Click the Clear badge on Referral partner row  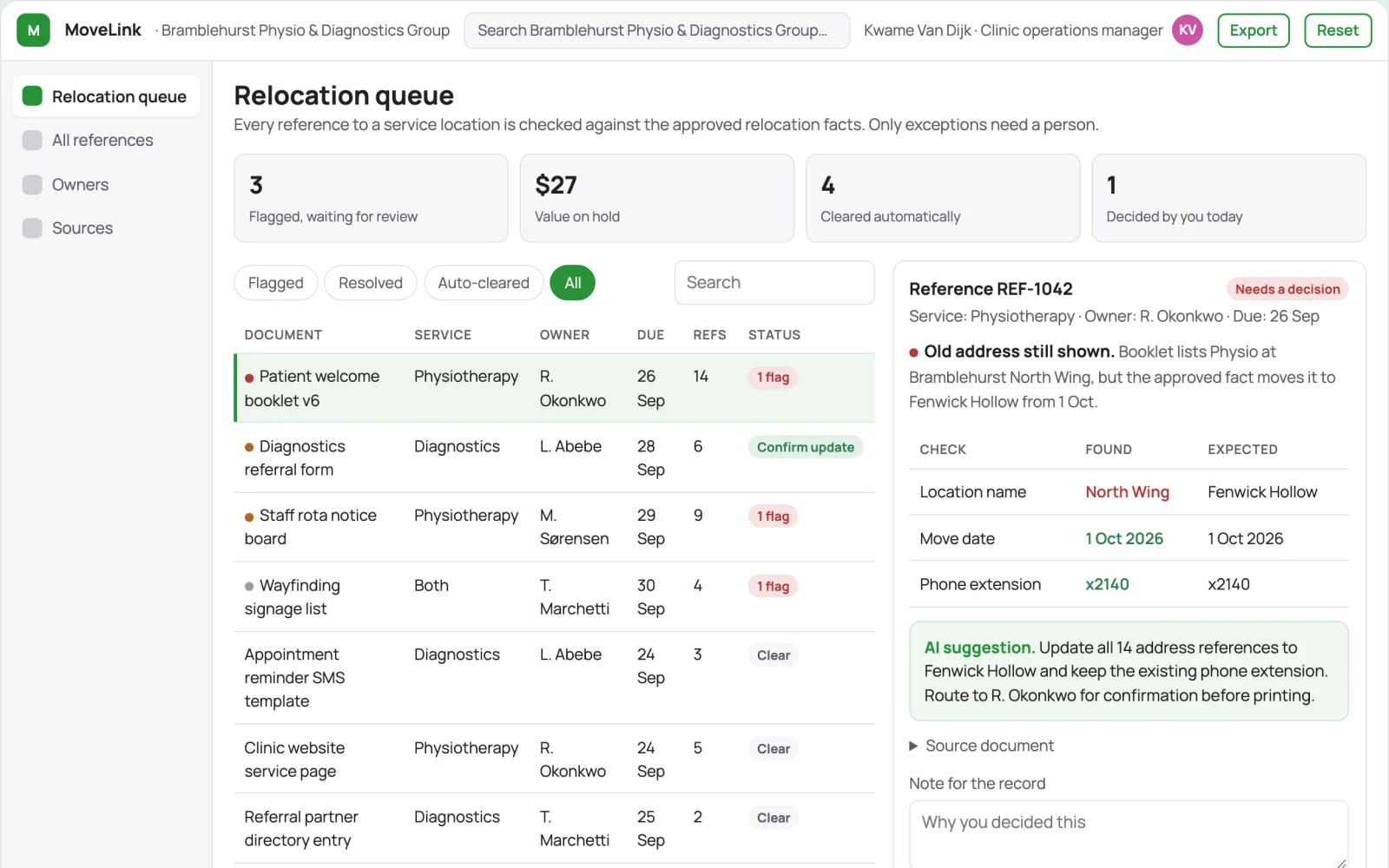click(773, 818)
